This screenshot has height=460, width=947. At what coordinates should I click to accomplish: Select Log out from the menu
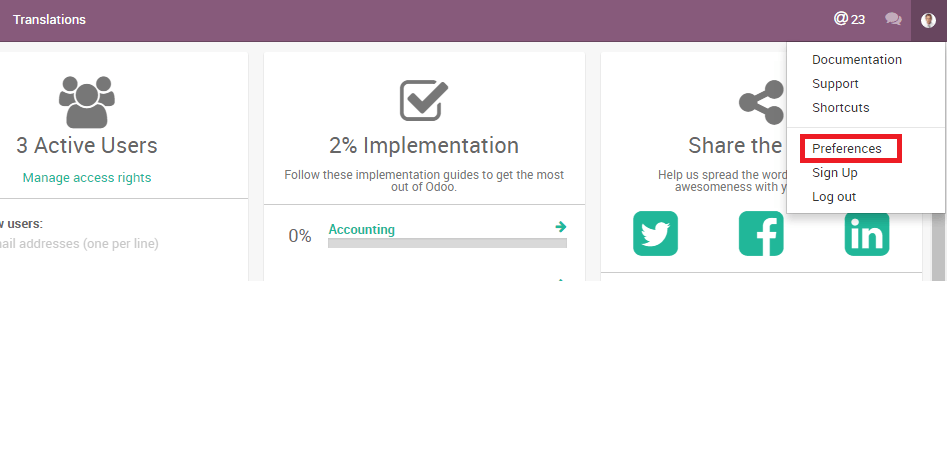click(x=833, y=197)
